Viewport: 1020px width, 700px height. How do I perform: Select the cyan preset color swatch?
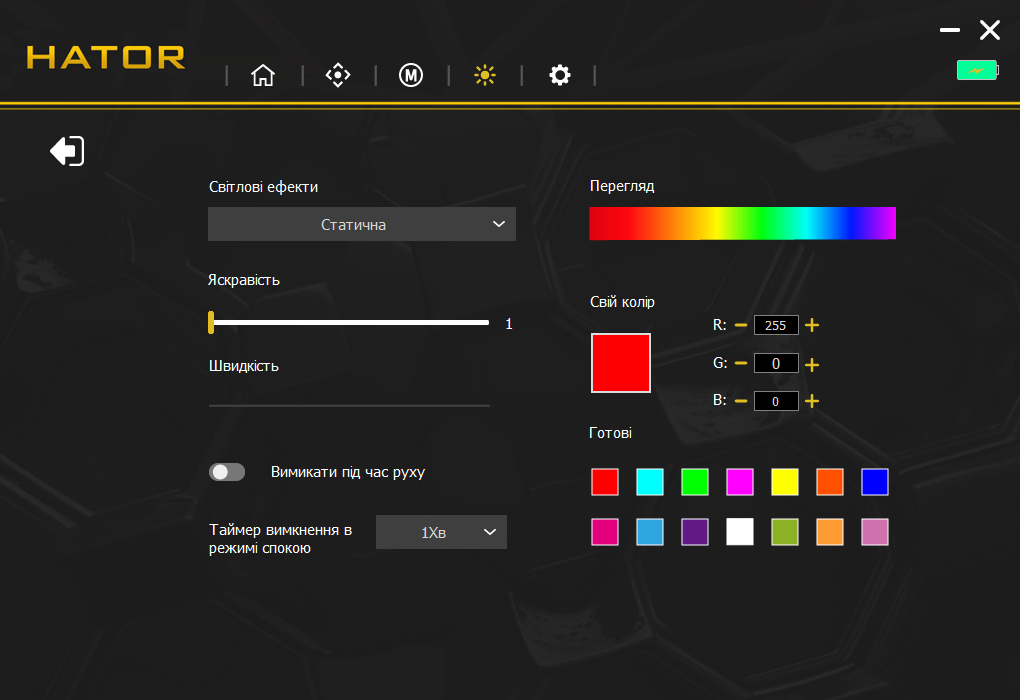[x=650, y=482]
